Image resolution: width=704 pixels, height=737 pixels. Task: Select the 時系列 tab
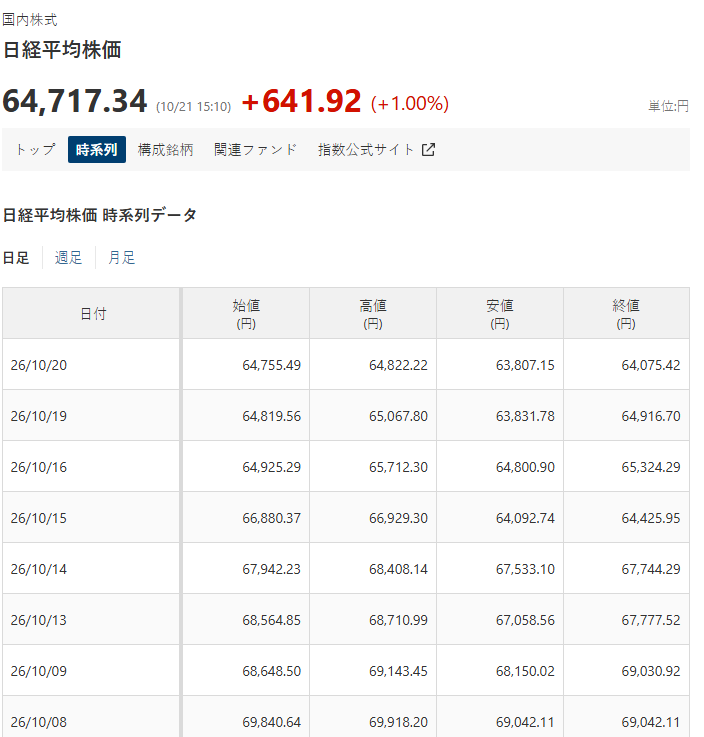tap(97, 149)
